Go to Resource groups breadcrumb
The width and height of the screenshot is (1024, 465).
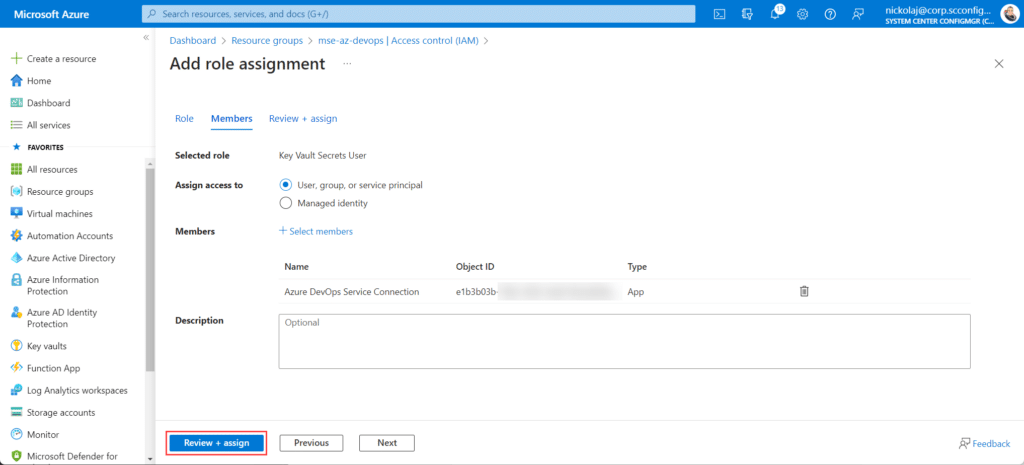tap(267, 40)
